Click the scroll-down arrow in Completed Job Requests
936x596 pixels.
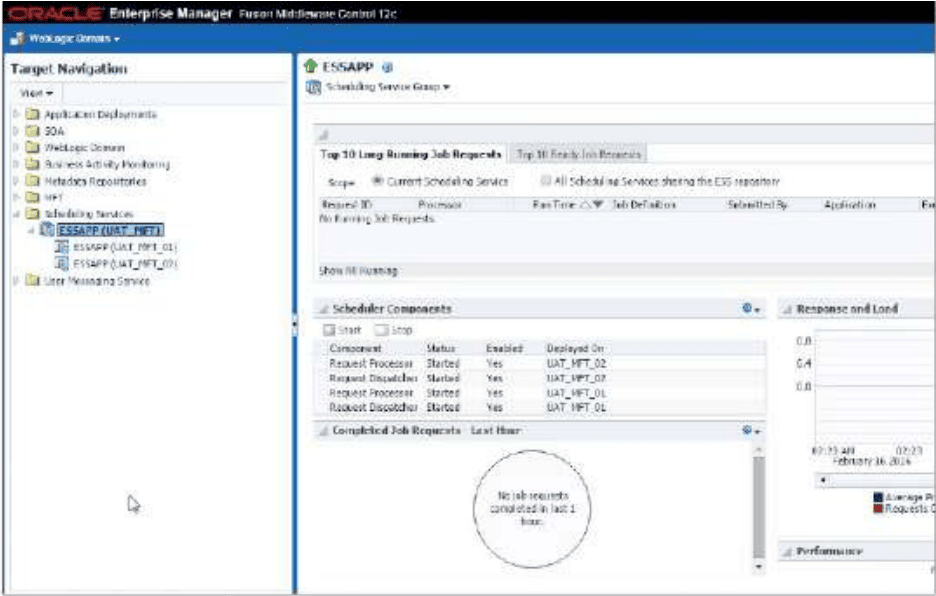pyautogui.click(x=759, y=566)
